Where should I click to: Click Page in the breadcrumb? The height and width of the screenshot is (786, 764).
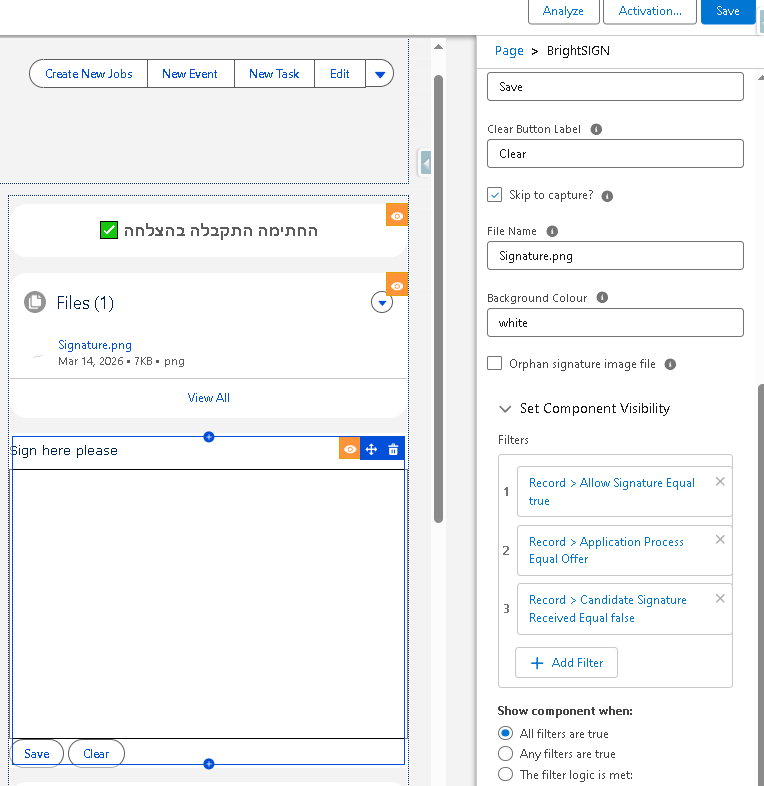pos(509,51)
